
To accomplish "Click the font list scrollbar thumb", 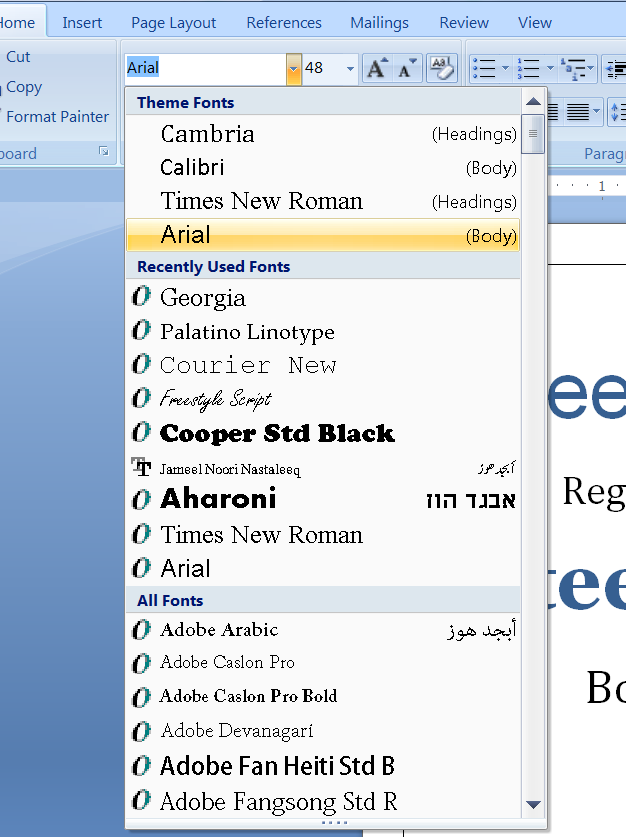I will click(x=533, y=133).
